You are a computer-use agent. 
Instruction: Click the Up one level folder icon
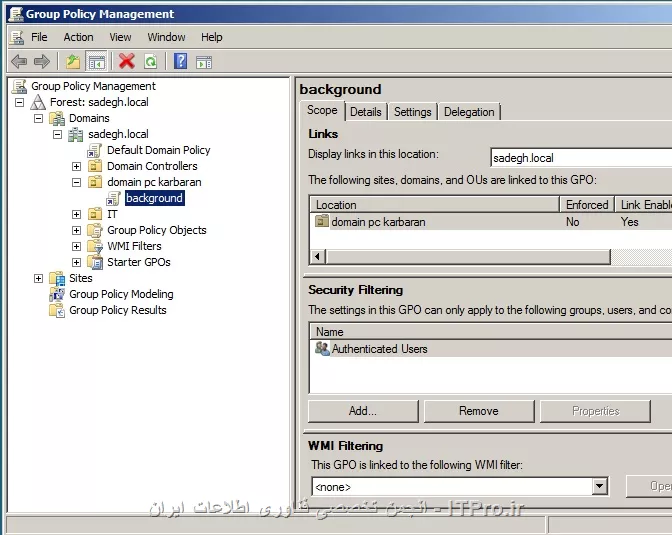tap(73, 61)
